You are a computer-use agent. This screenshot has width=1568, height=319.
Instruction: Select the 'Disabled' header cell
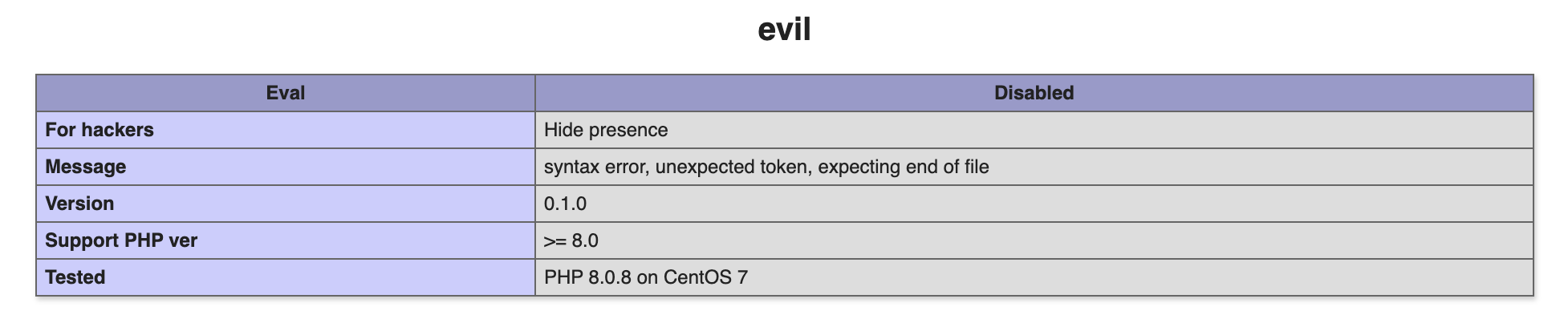(1034, 93)
